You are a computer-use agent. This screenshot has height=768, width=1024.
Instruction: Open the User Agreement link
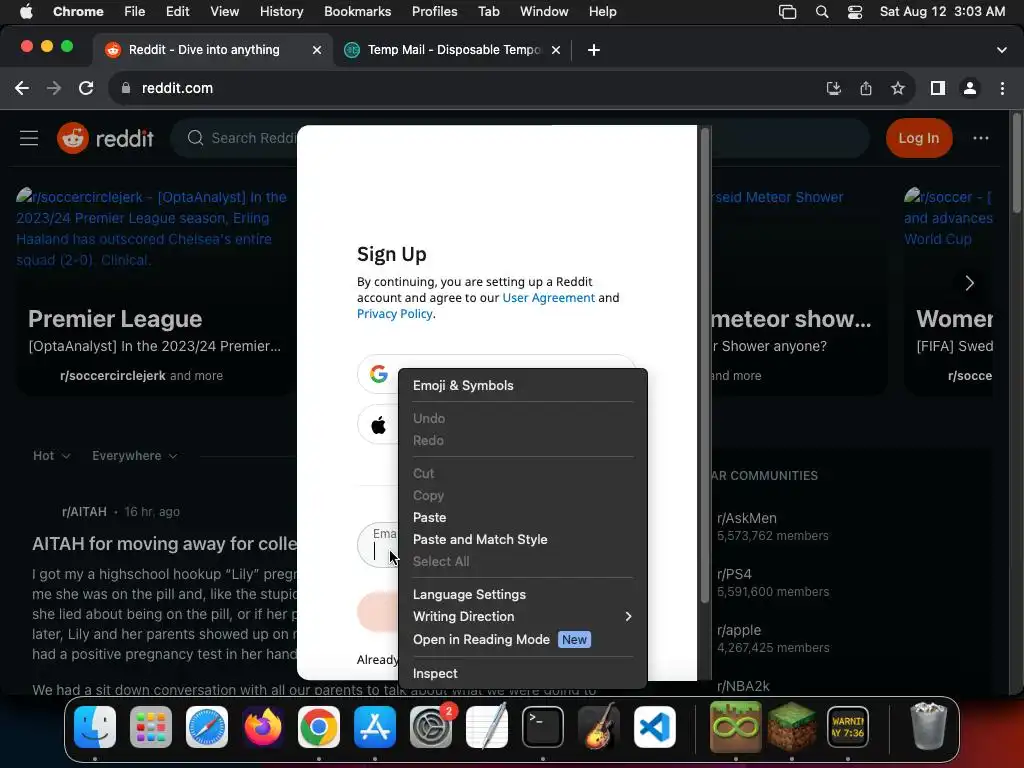549,298
